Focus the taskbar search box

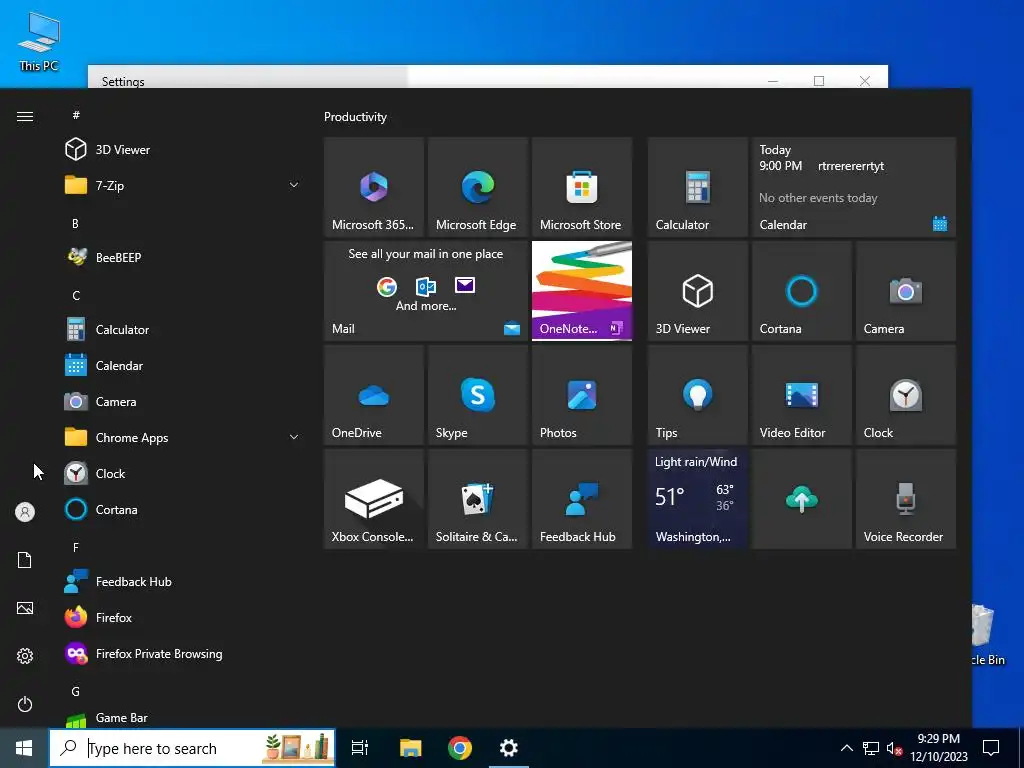[192, 748]
